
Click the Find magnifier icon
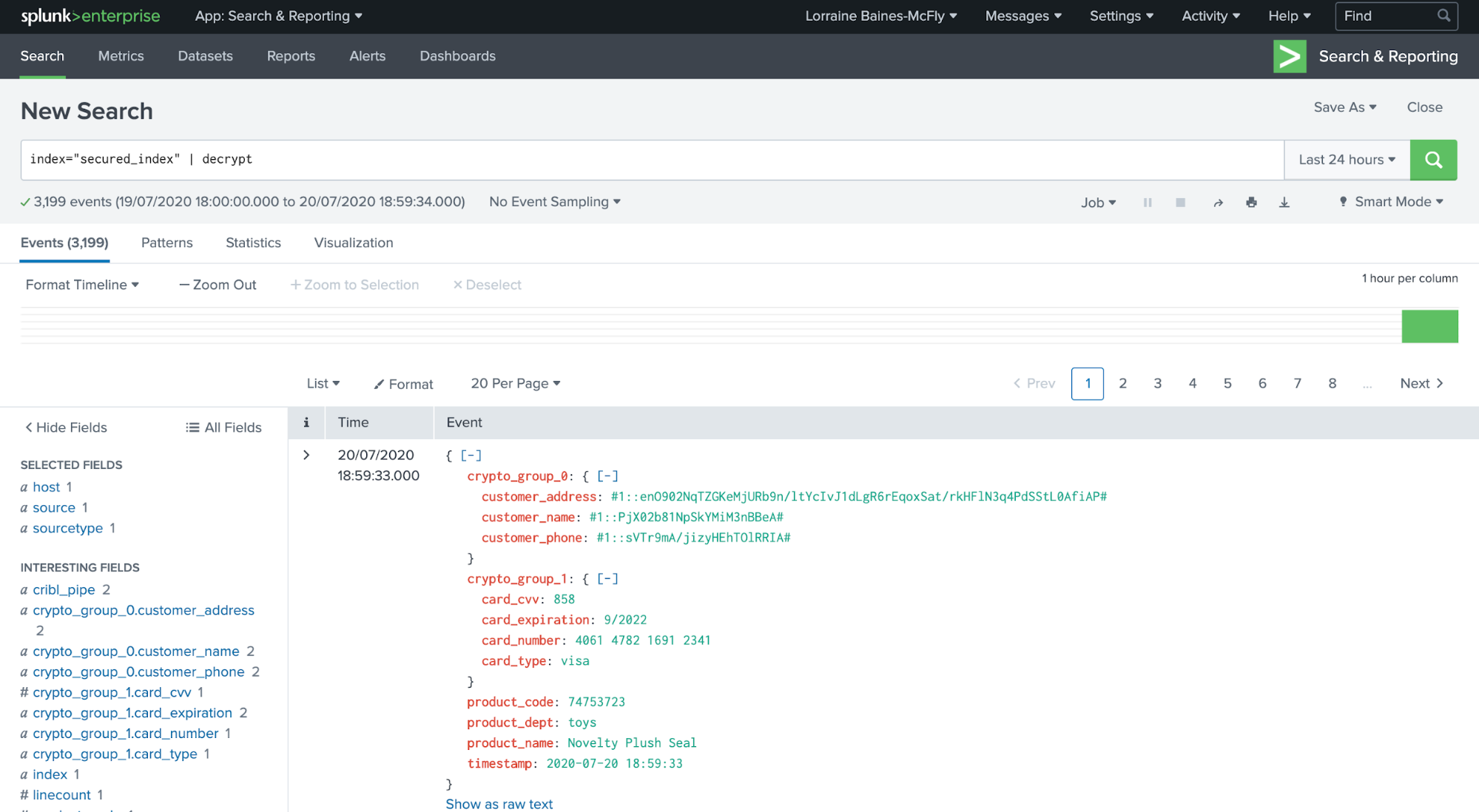point(1443,16)
